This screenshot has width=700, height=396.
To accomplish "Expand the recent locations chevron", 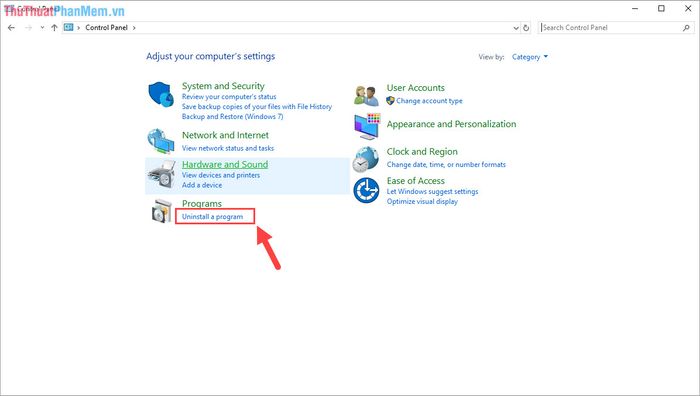I will pyautogui.click(x=42, y=28).
